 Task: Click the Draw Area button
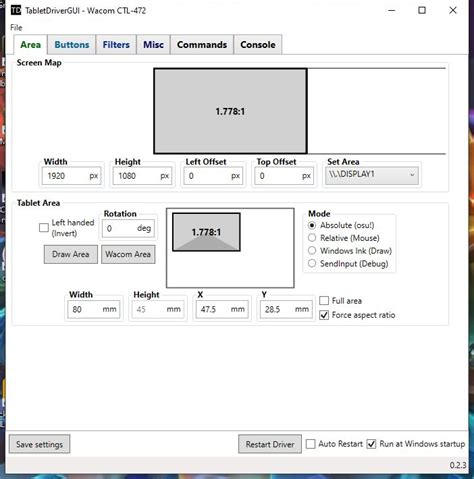point(71,254)
